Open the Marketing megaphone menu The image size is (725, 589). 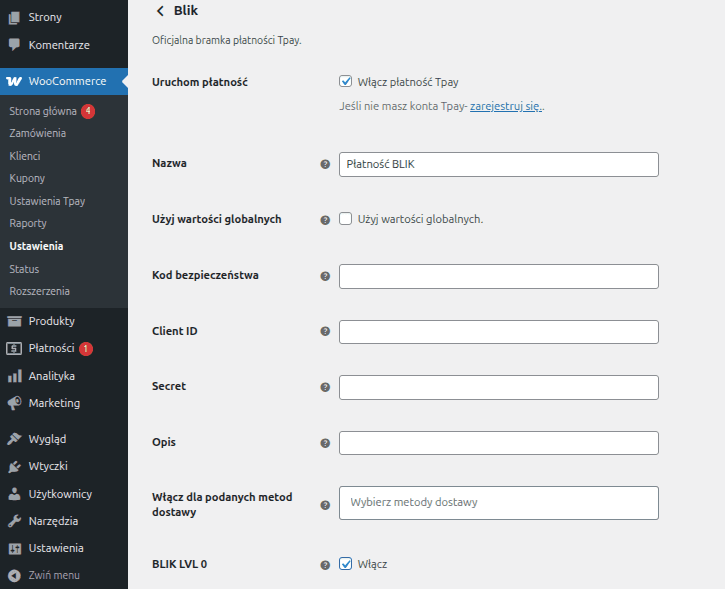pos(15,403)
